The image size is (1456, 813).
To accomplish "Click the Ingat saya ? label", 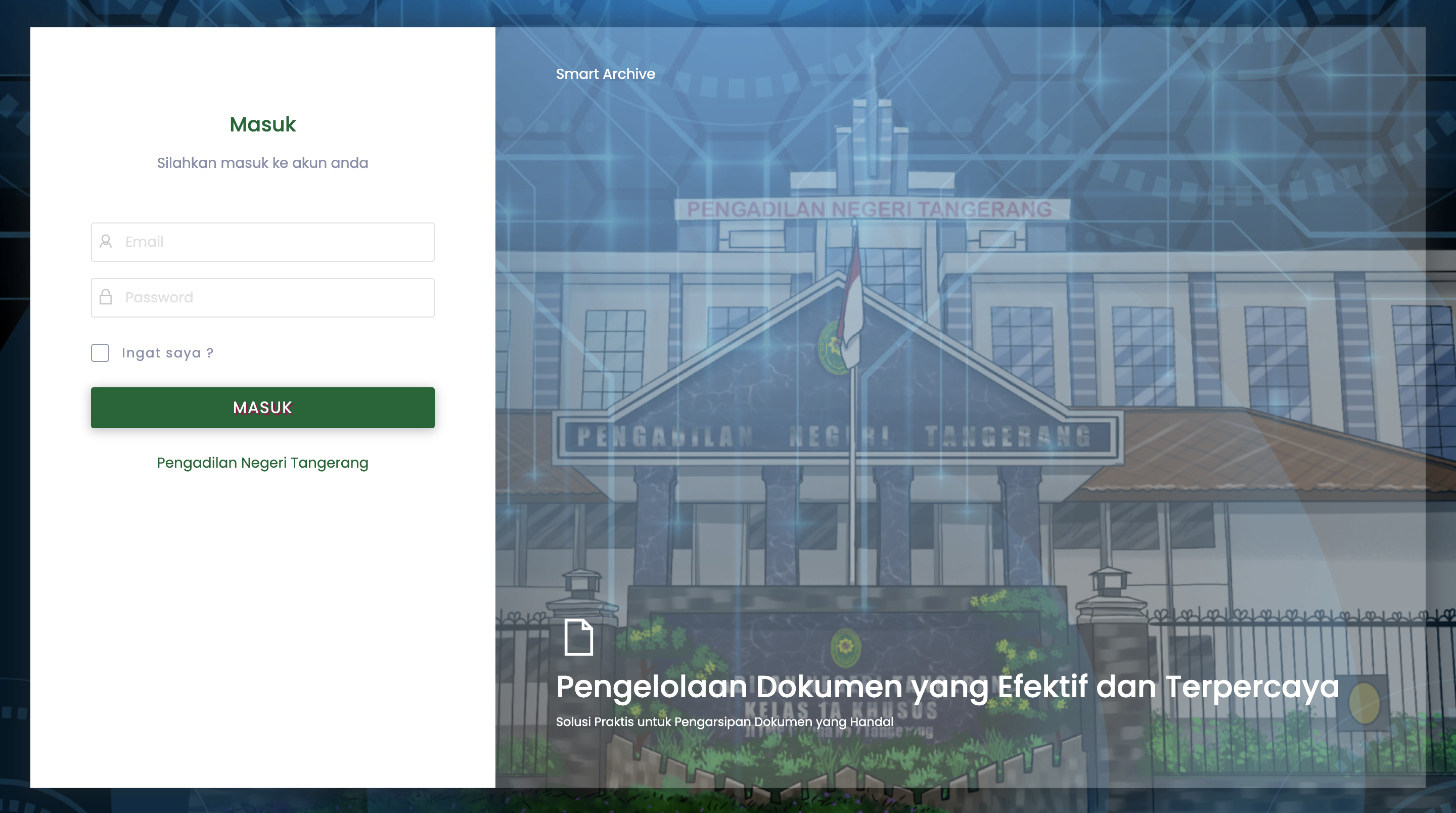I will click(167, 353).
